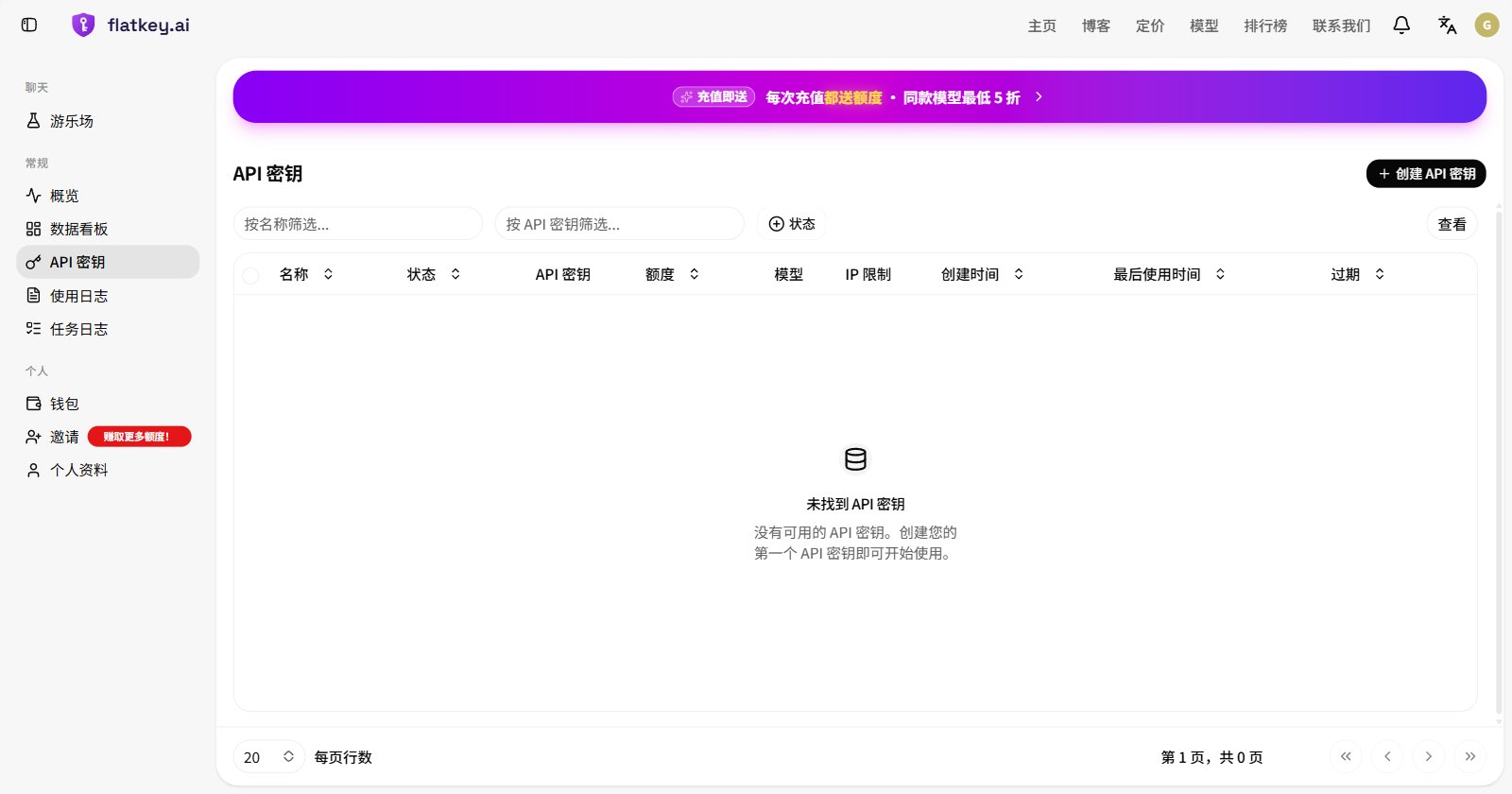Click the empty-state database icon
Screen dimensions: 1512x794
click(x=855, y=459)
